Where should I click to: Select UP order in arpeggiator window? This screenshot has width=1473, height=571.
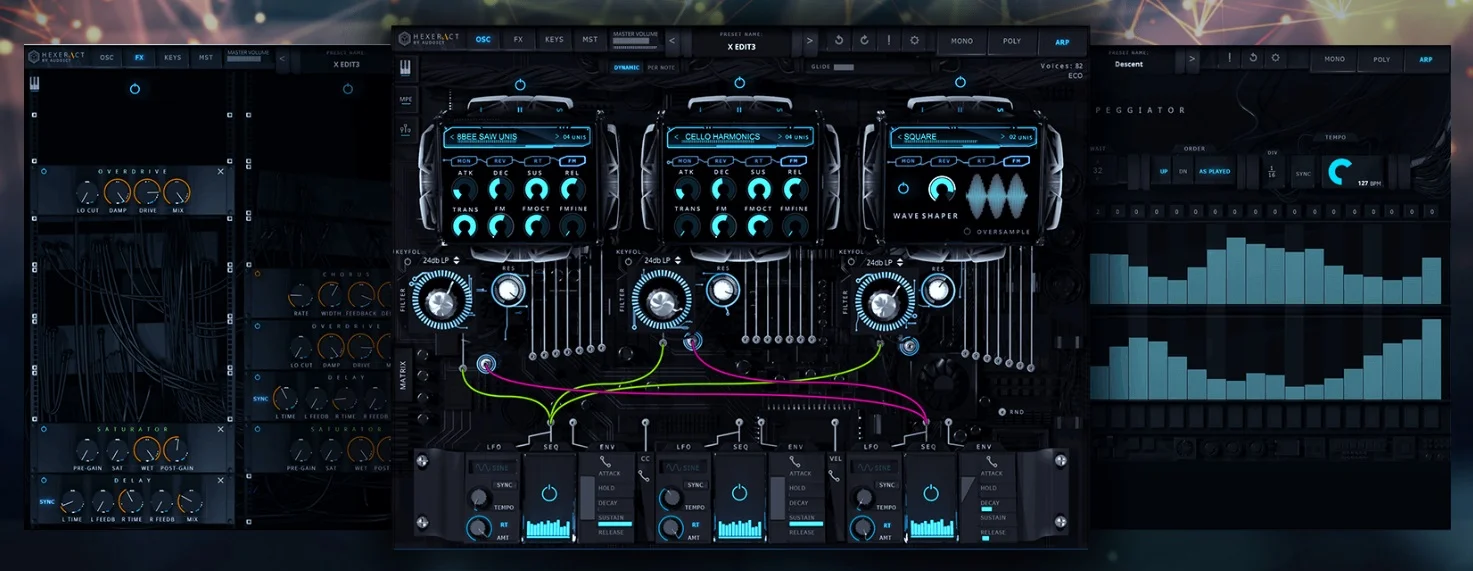coord(1163,171)
